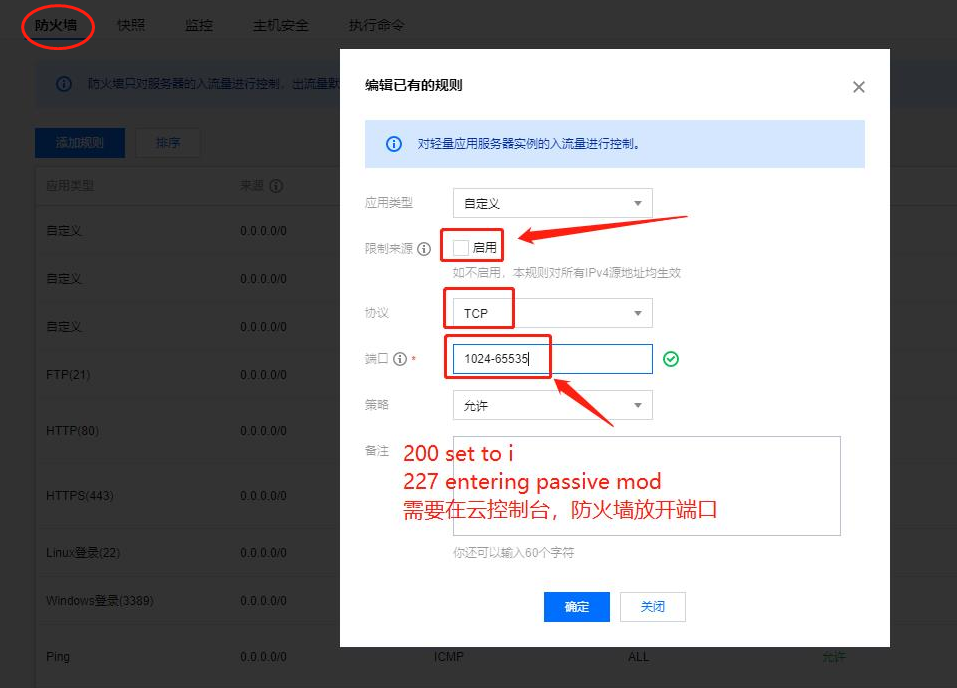
Task: Switch to the 主机安全 tab
Action: click(x=281, y=25)
